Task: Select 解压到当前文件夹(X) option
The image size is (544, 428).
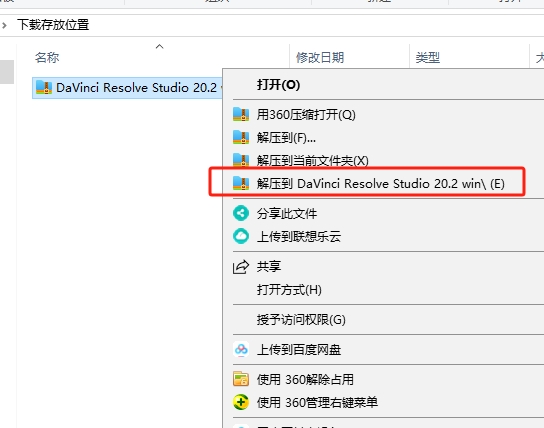Action: pos(313,161)
